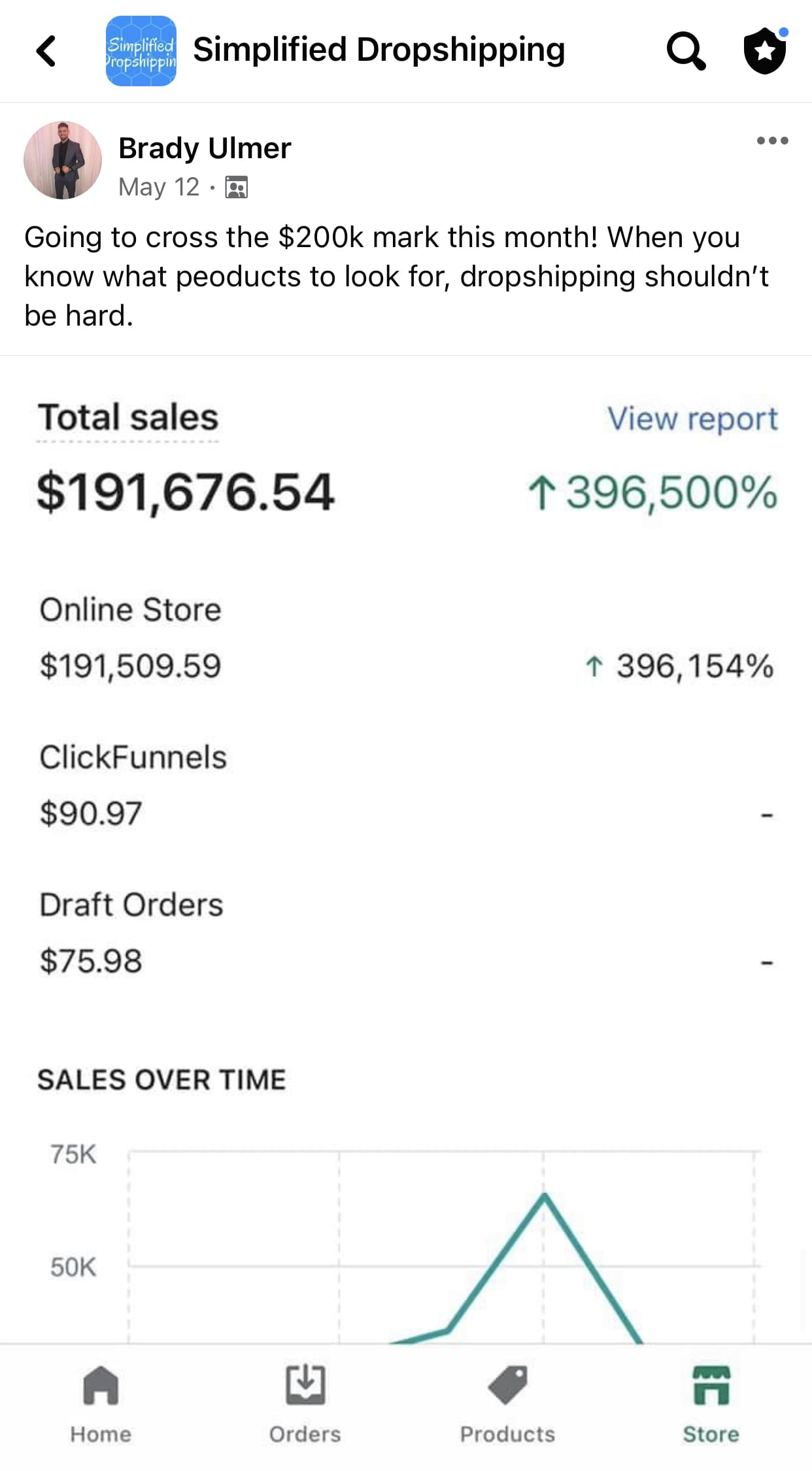The height and width of the screenshot is (1471, 812).
Task: Tap the Orders inbox icon
Action: [305, 1384]
